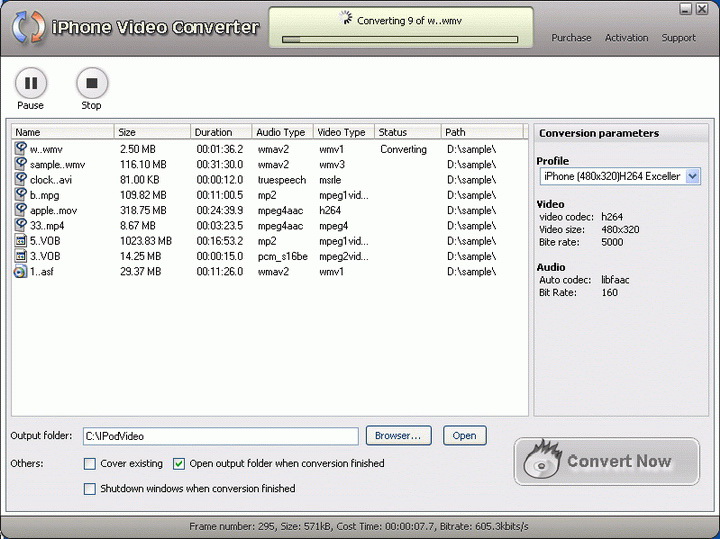Image resolution: width=720 pixels, height=539 pixels.
Task: Click the 480x320 video size value
Action: click(620, 230)
